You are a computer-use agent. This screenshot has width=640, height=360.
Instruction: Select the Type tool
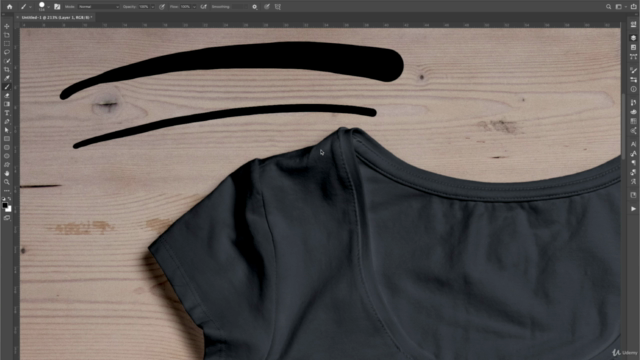click(x=7, y=113)
